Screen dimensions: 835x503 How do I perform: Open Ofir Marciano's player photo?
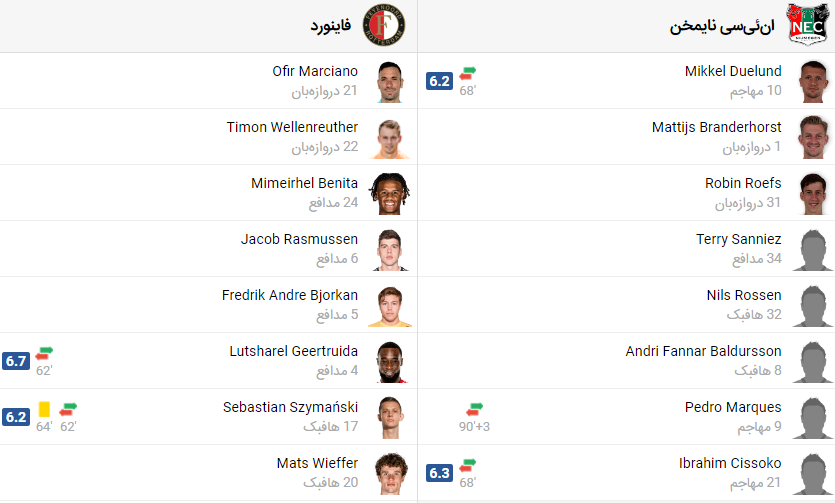point(388,82)
